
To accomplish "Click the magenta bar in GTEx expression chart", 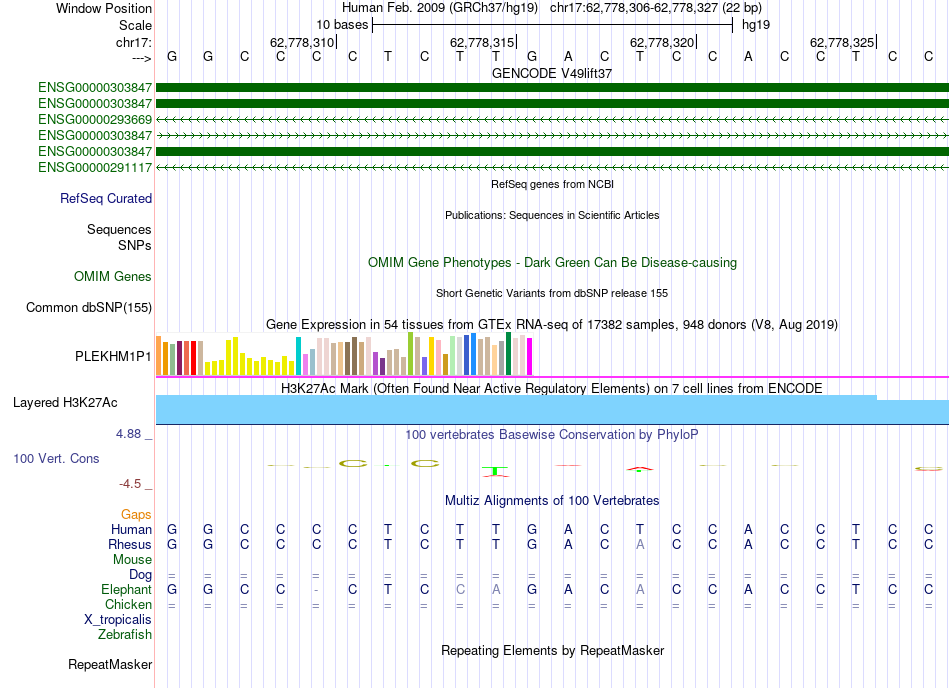I will (530, 357).
